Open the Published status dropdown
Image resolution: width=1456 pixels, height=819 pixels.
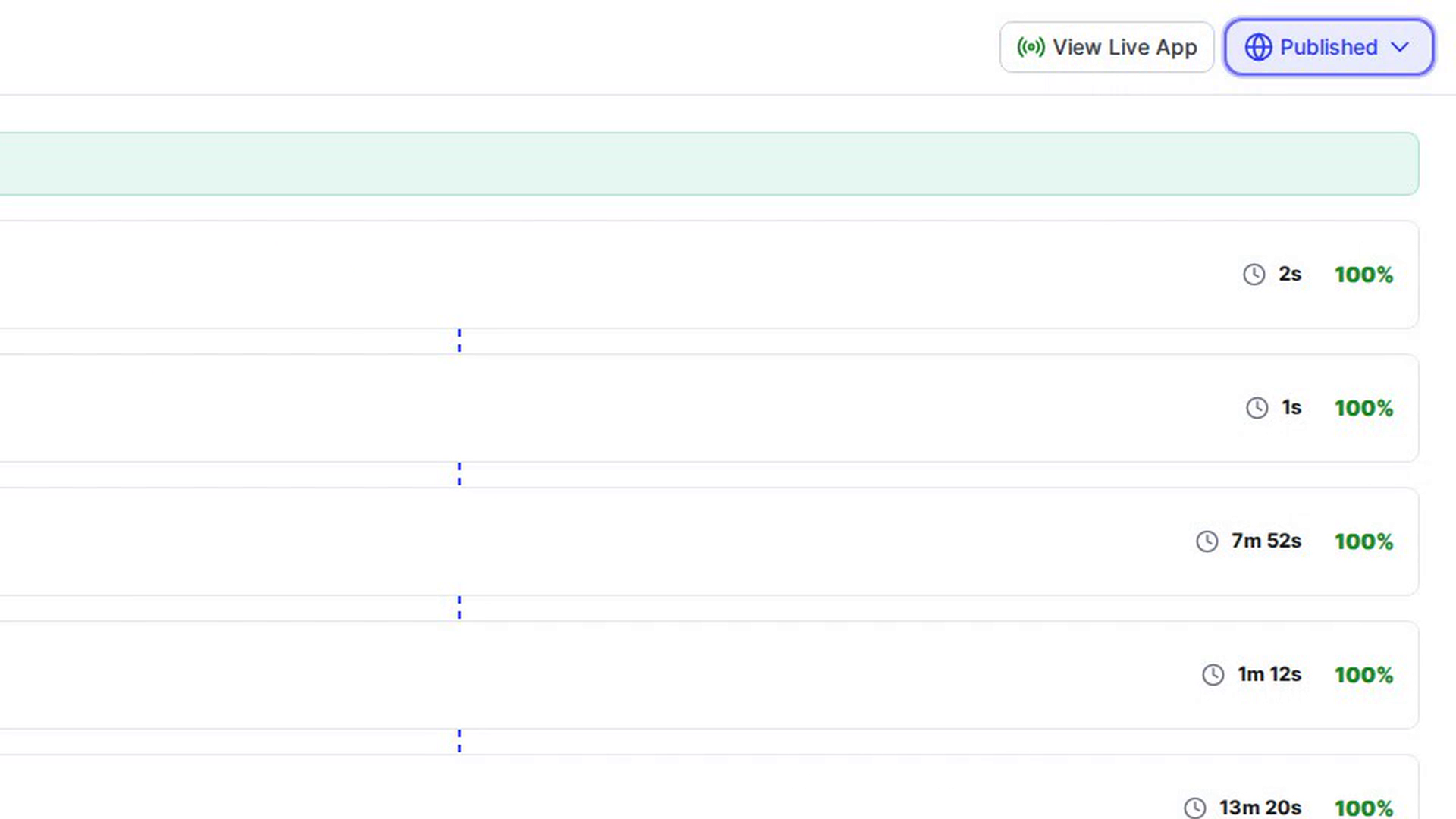[x=1329, y=47]
